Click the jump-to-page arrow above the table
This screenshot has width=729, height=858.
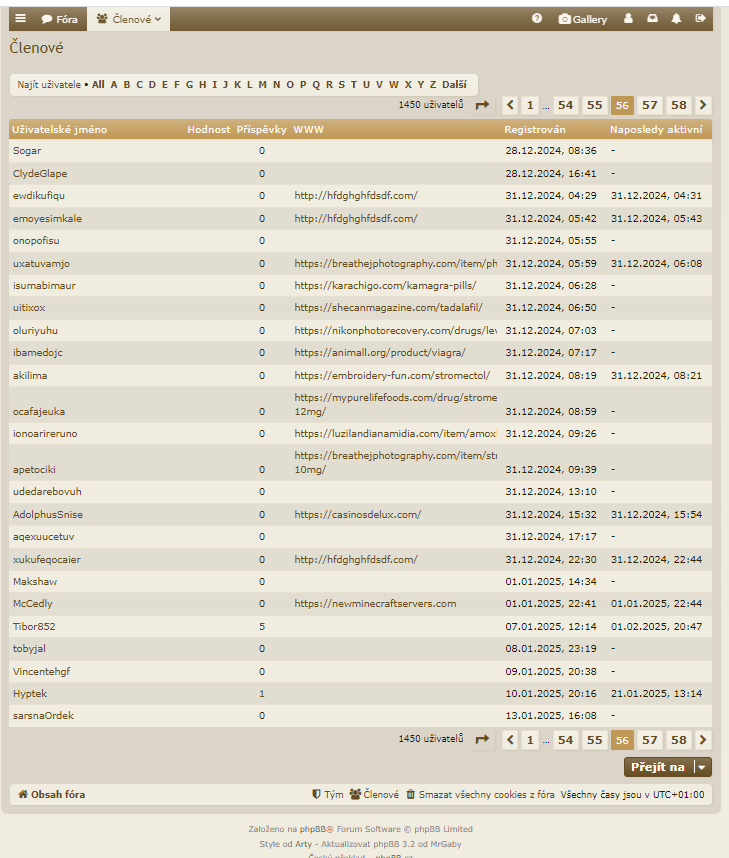pos(482,105)
